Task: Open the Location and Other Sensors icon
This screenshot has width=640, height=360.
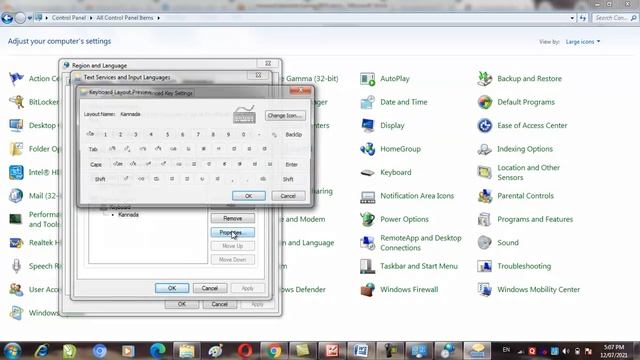Action: click(484, 173)
